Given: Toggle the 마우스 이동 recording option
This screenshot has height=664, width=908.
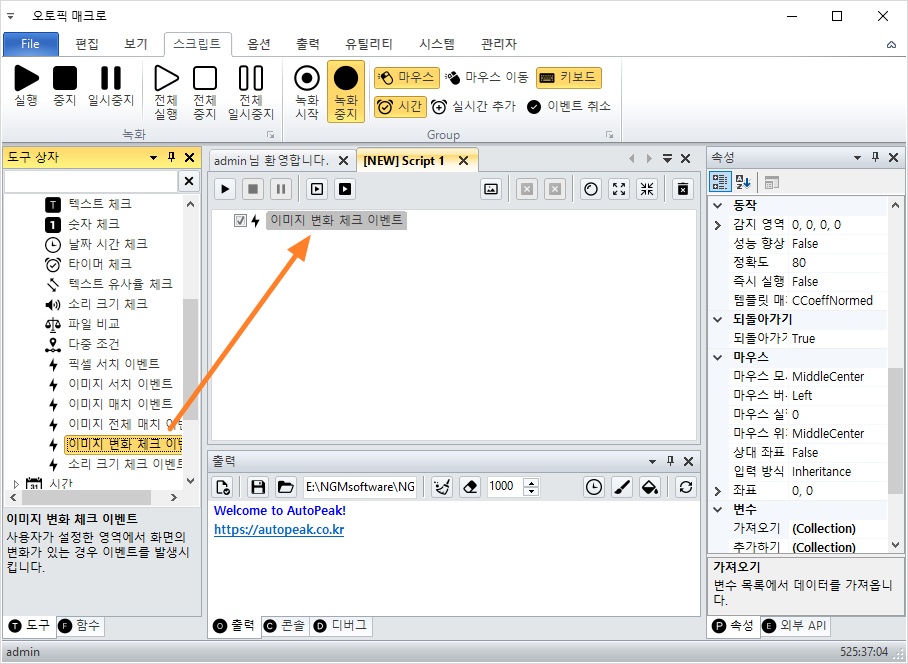Looking at the screenshot, I should [487, 77].
